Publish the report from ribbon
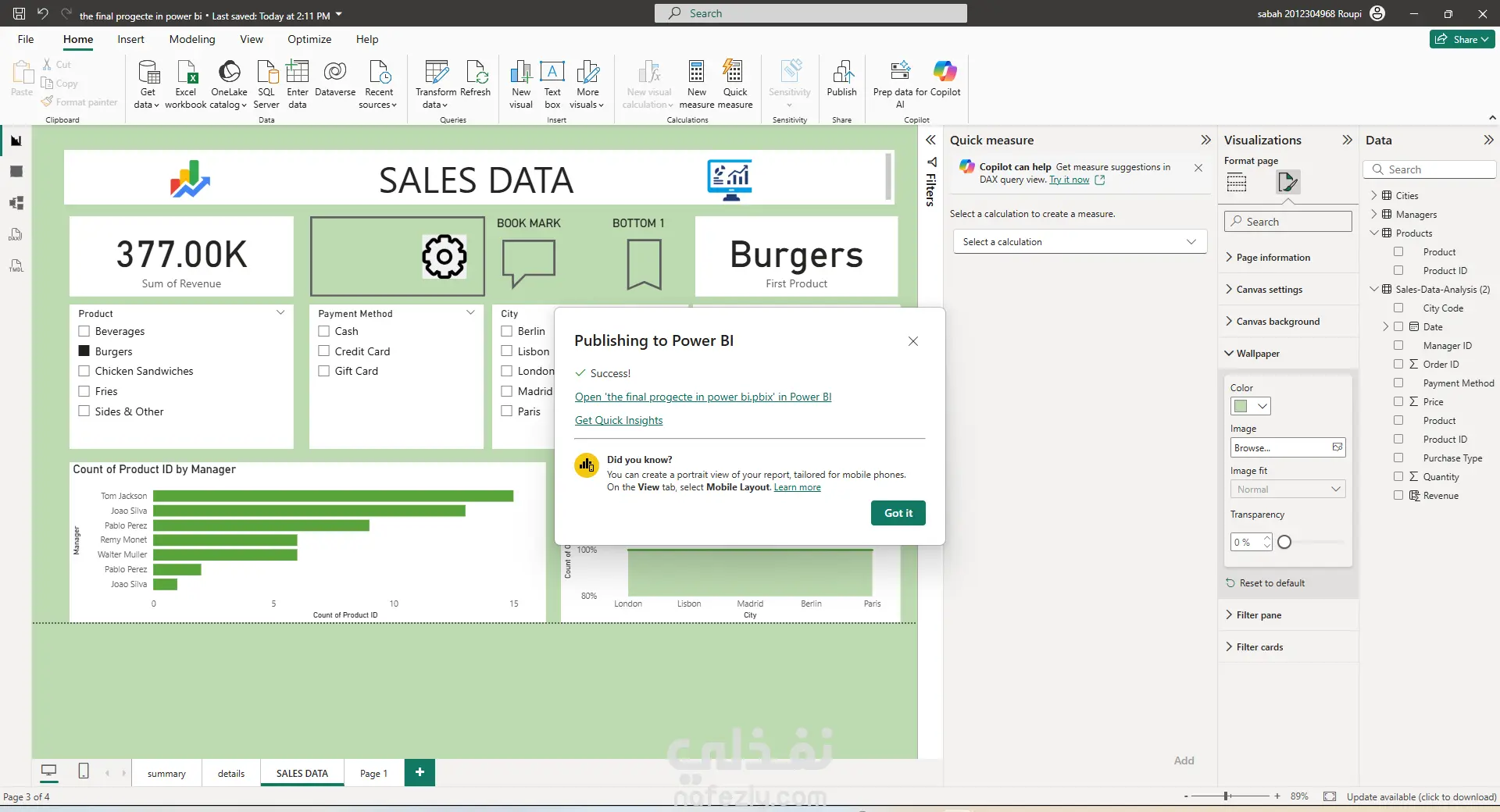1500x812 pixels. click(x=842, y=78)
